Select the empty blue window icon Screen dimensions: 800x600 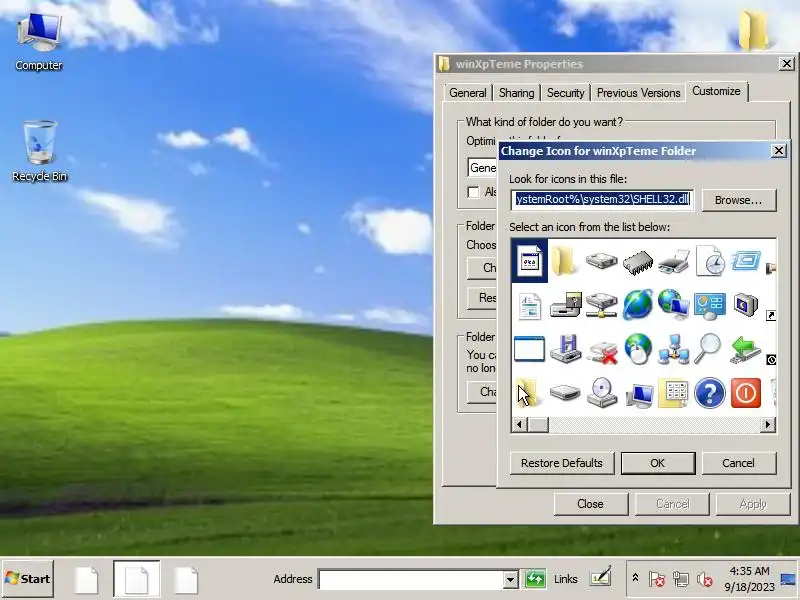coord(529,349)
